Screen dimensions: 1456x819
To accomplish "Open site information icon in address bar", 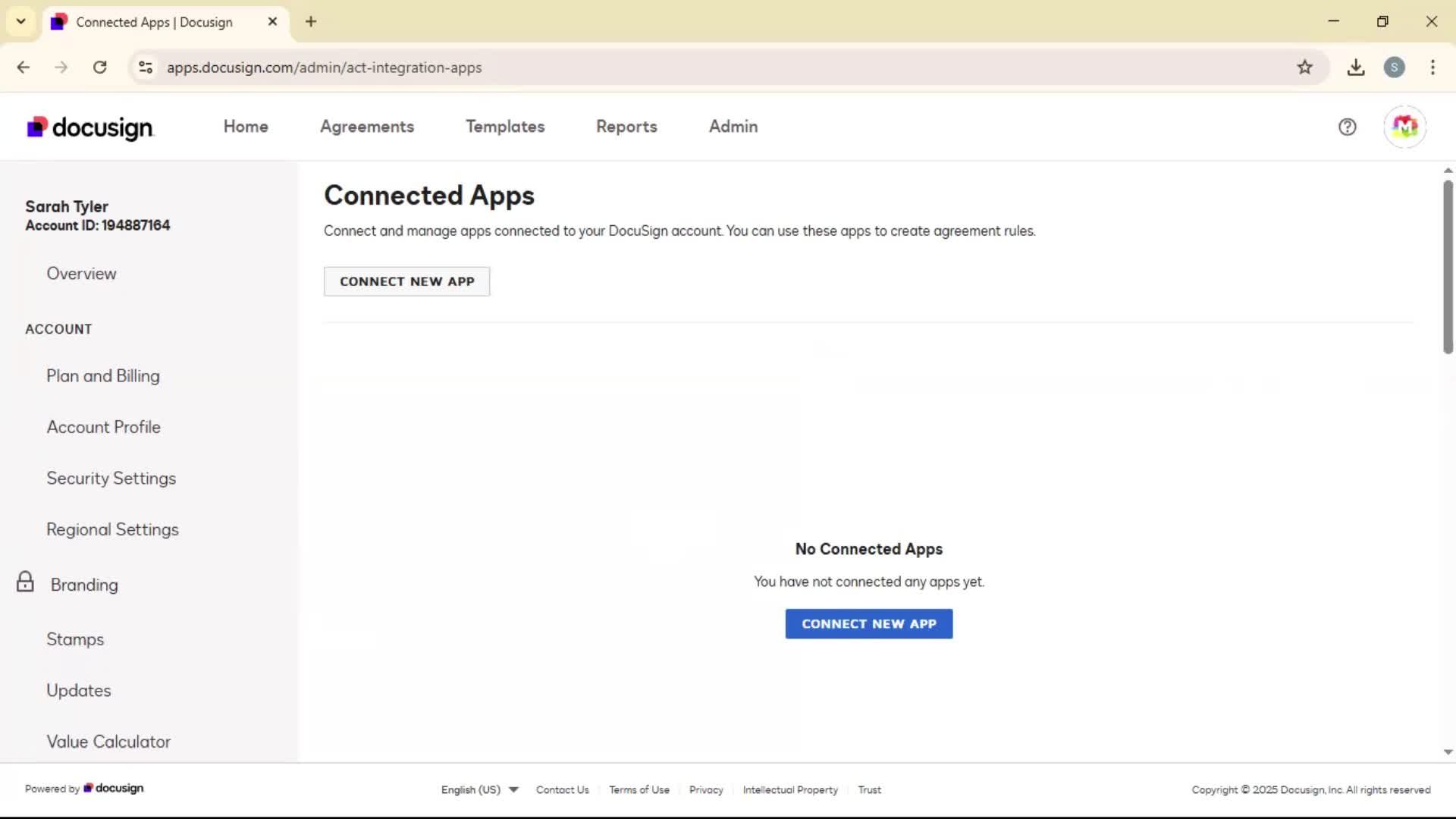I will click(146, 67).
